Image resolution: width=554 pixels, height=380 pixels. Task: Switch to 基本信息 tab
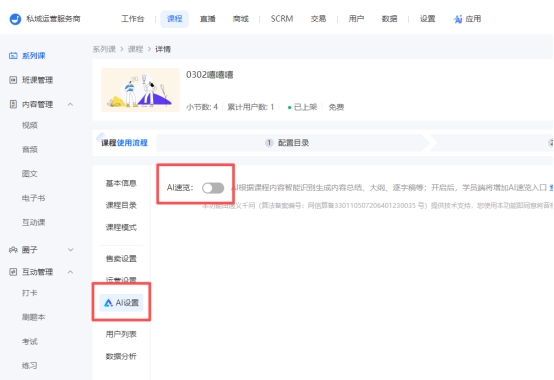click(121, 183)
